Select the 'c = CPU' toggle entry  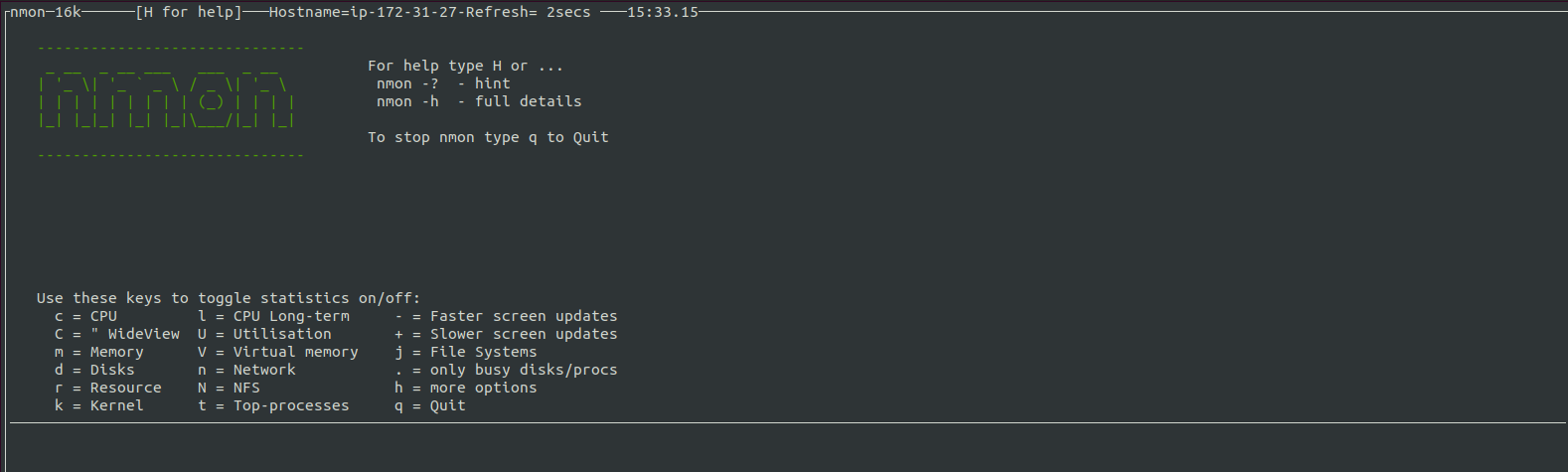[x=85, y=316]
